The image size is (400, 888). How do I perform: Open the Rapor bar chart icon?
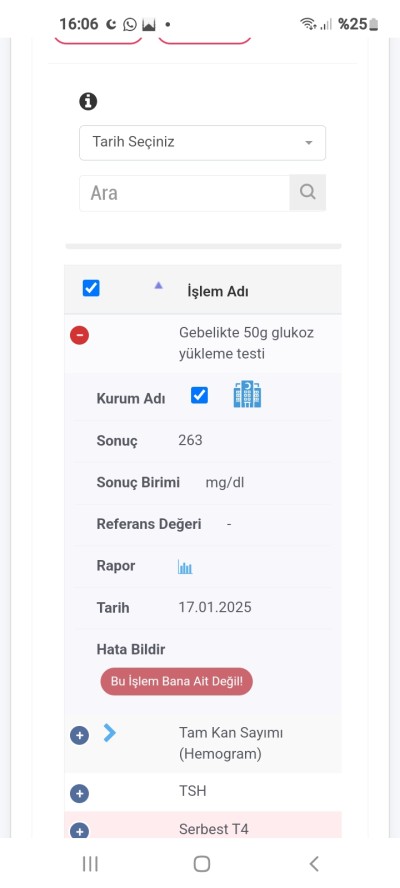point(185,567)
